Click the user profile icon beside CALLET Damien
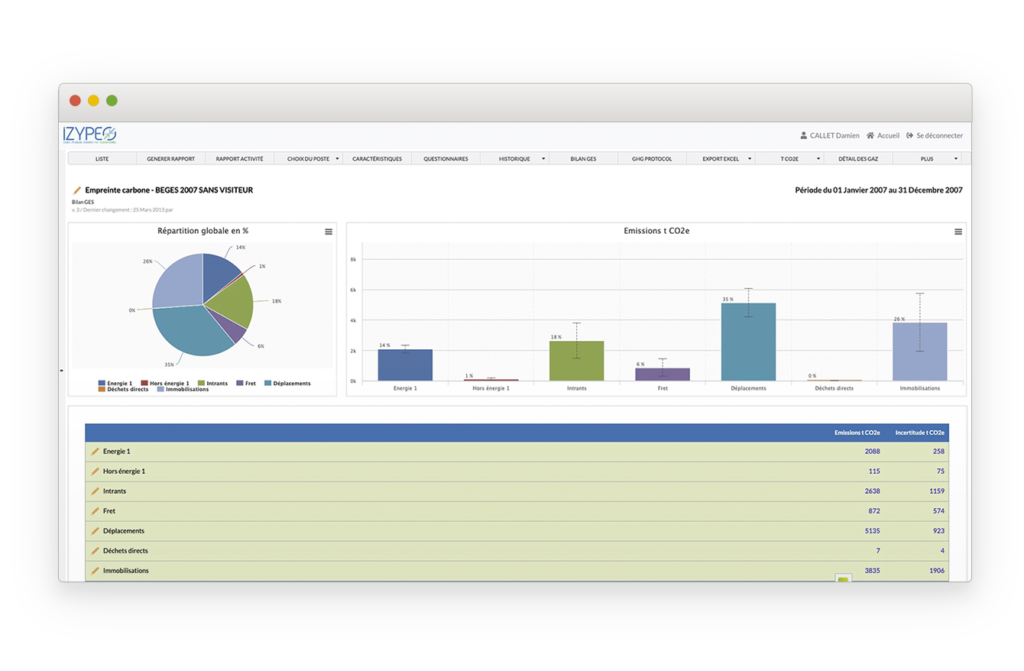The height and width of the screenshot is (671, 1024). [x=803, y=136]
